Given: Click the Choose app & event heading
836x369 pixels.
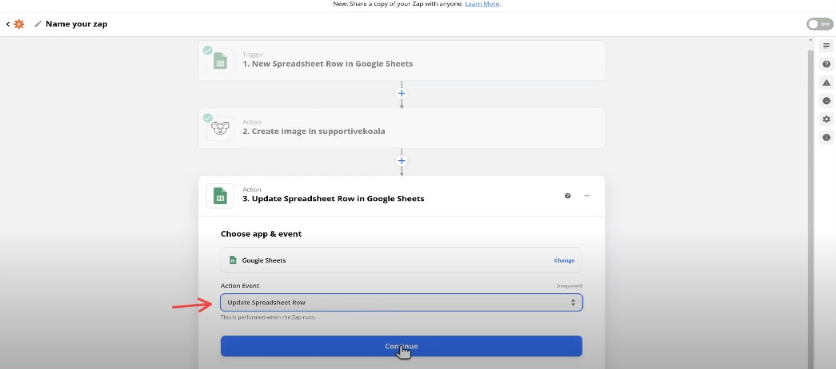Looking at the screenshot, I should coord(261,234).
